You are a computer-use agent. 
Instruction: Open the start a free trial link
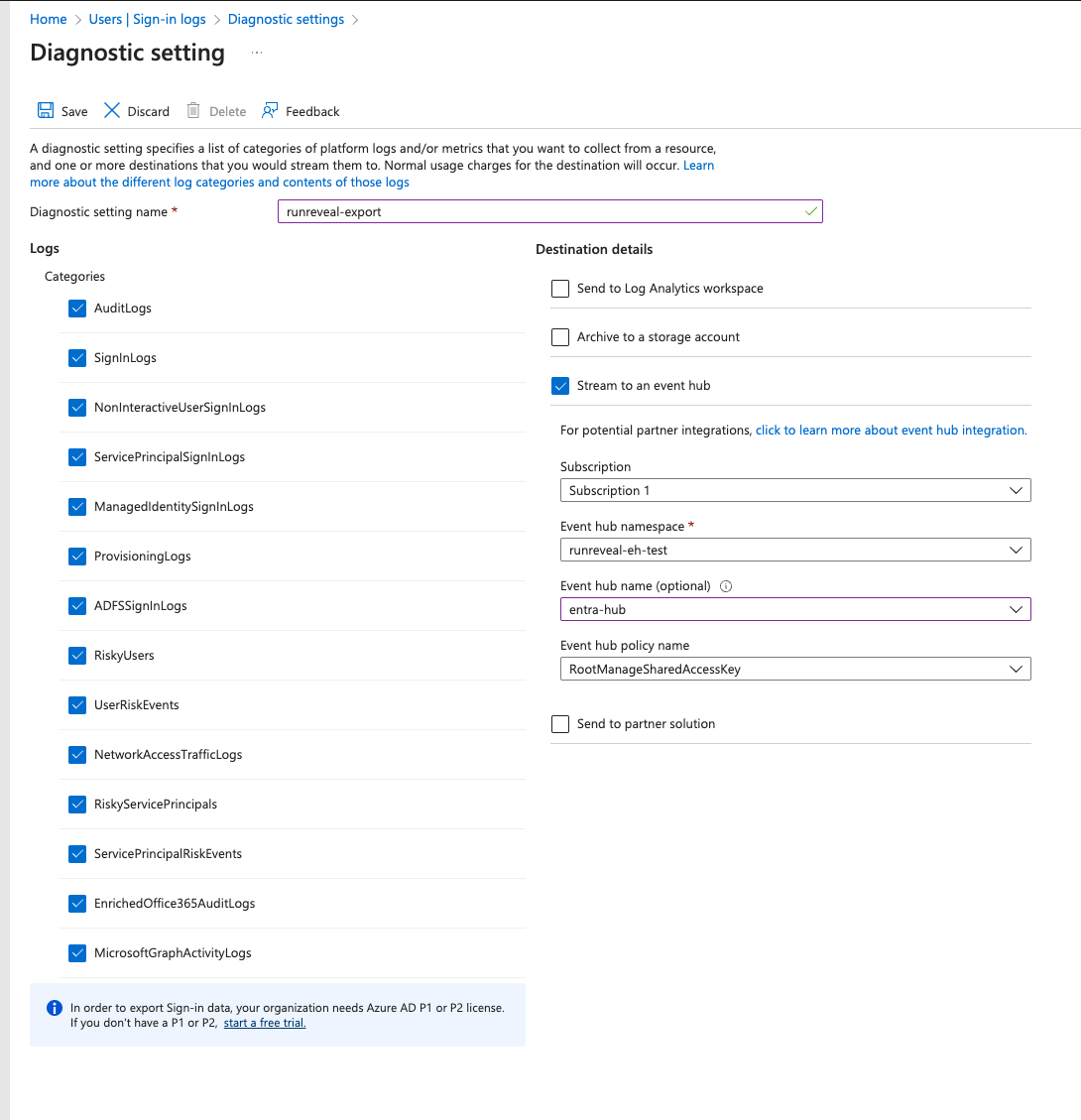265,1023
